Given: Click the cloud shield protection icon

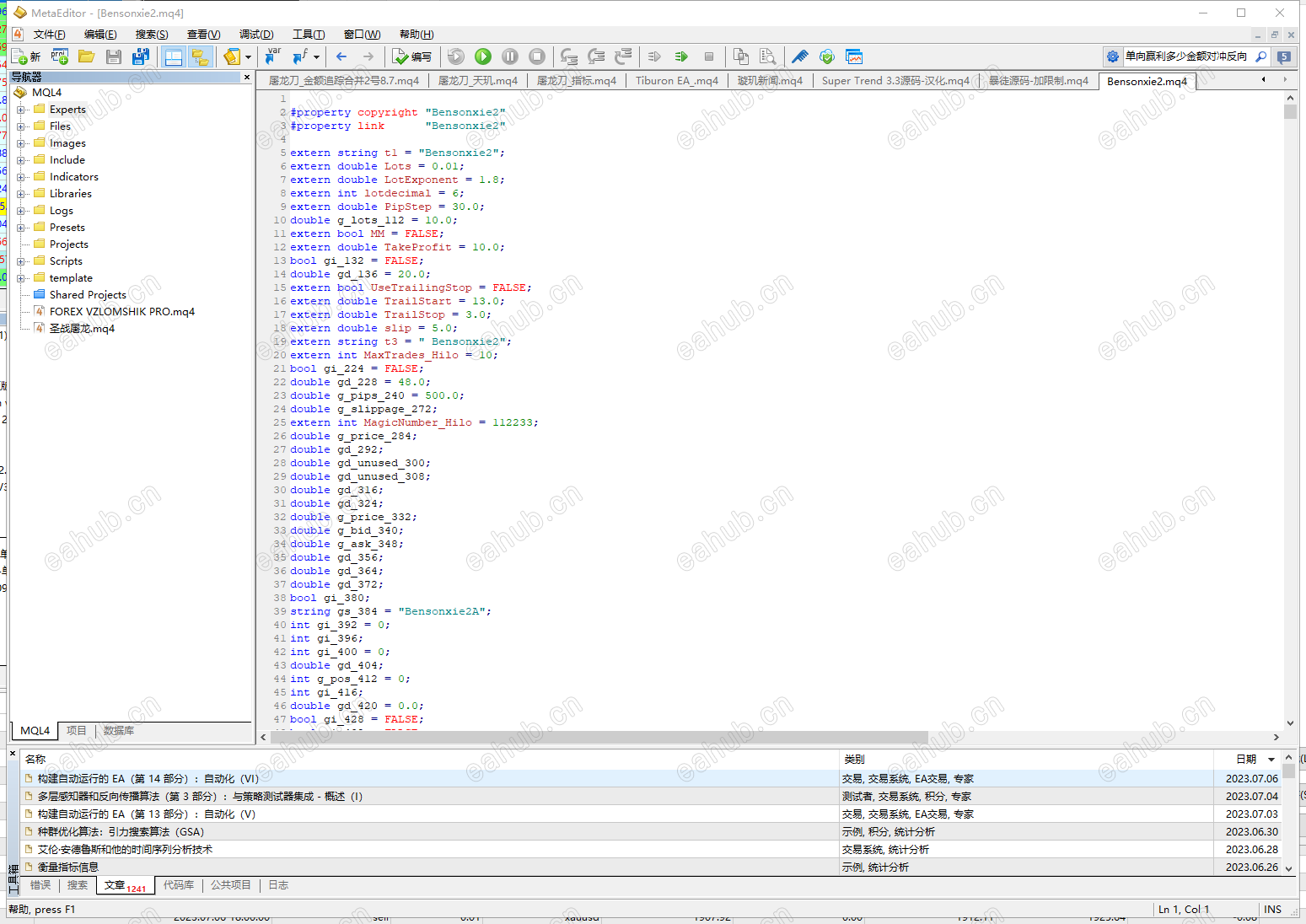Looking at the screenshot, I should click(827, 56).
